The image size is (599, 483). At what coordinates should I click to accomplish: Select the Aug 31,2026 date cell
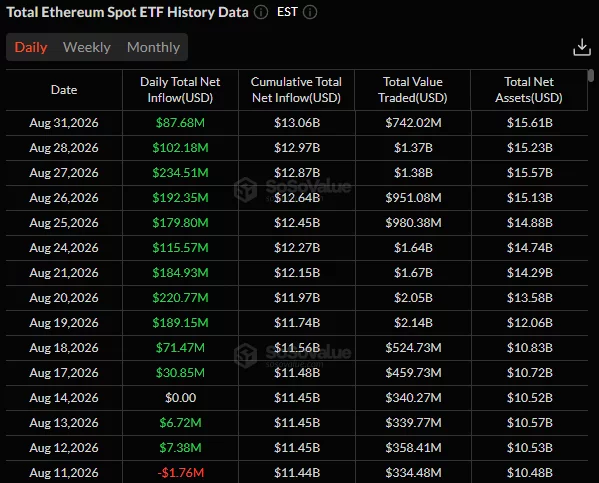pyautogui.click(x=64, y=123)
